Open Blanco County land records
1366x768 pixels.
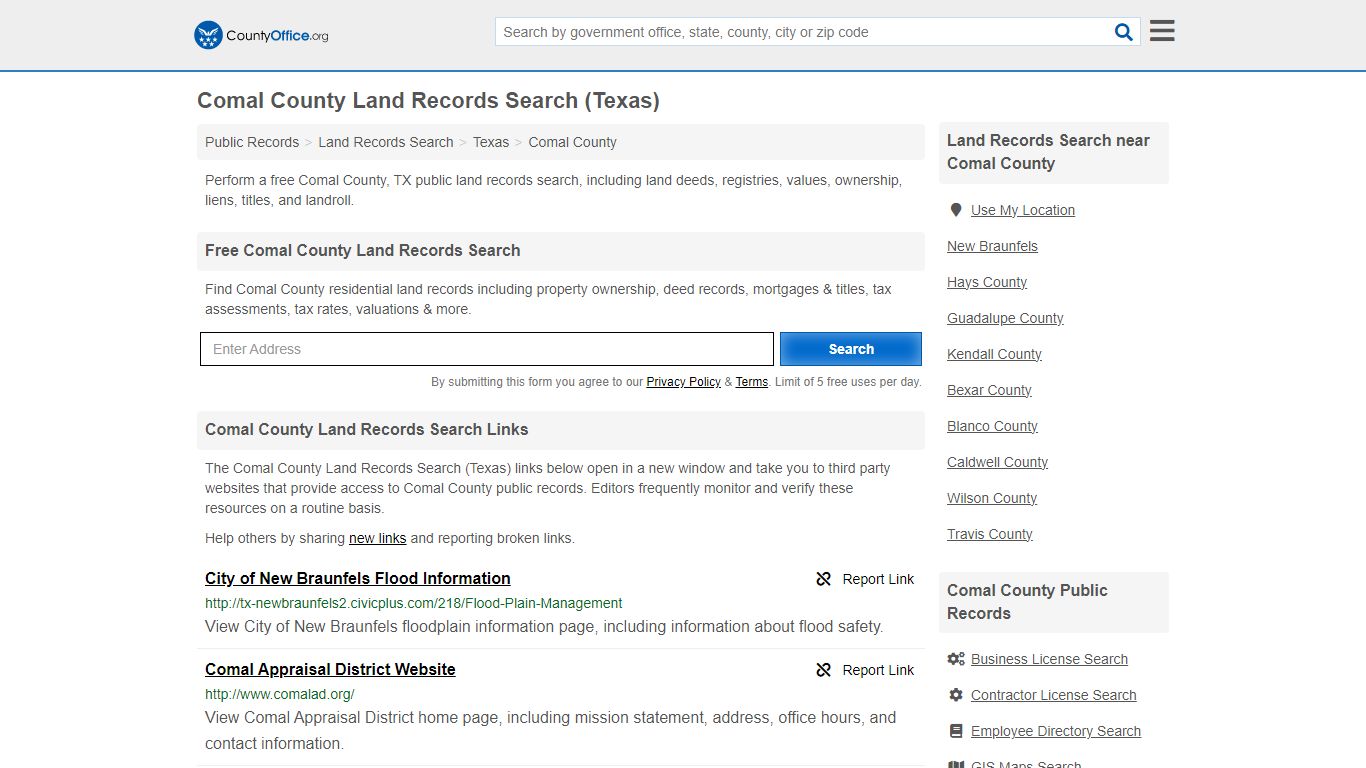pyautogui.click(x=992, y=426)
